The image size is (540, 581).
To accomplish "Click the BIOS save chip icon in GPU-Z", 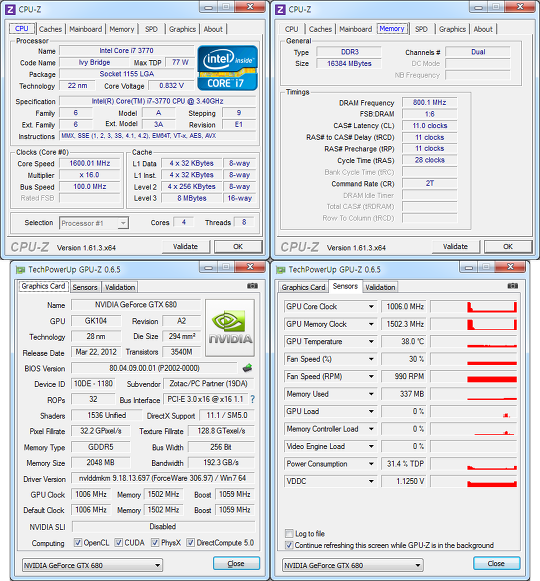I will coord(247,368).
